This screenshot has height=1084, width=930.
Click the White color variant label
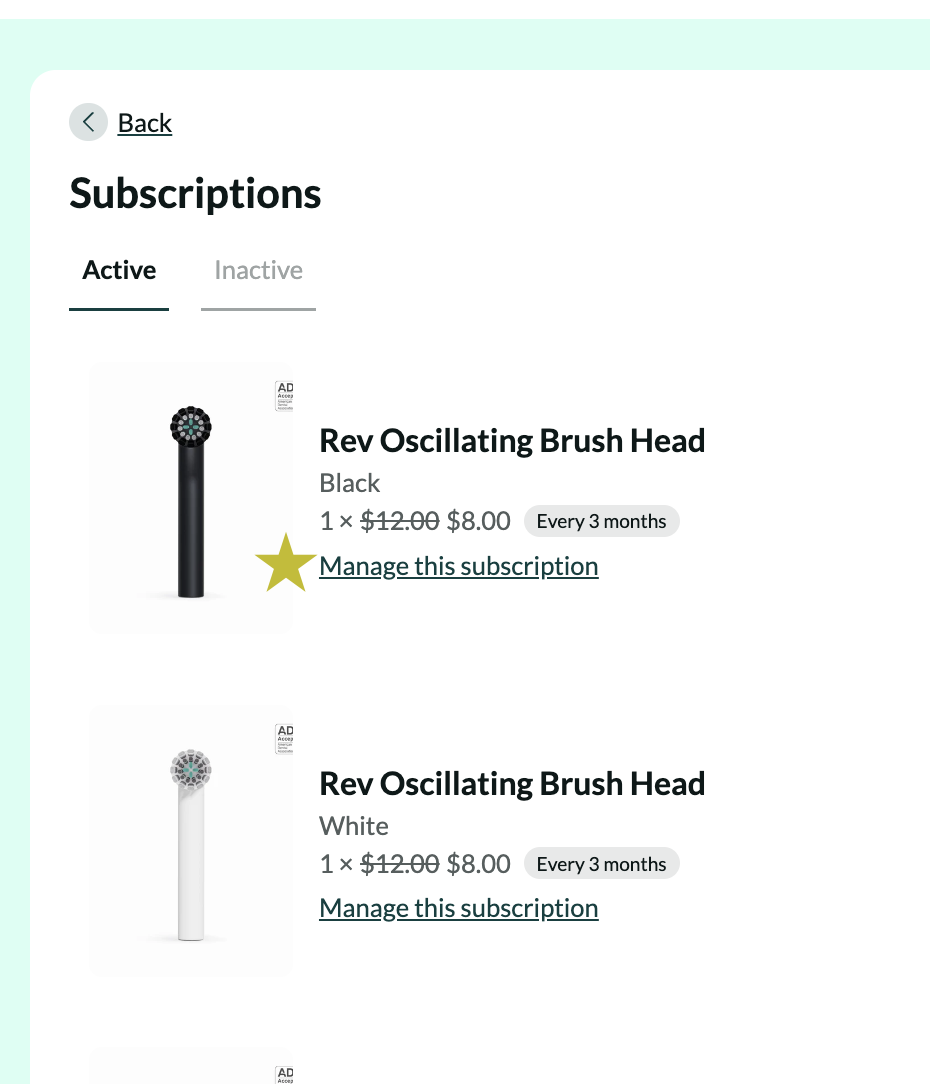tap(354, 826)
